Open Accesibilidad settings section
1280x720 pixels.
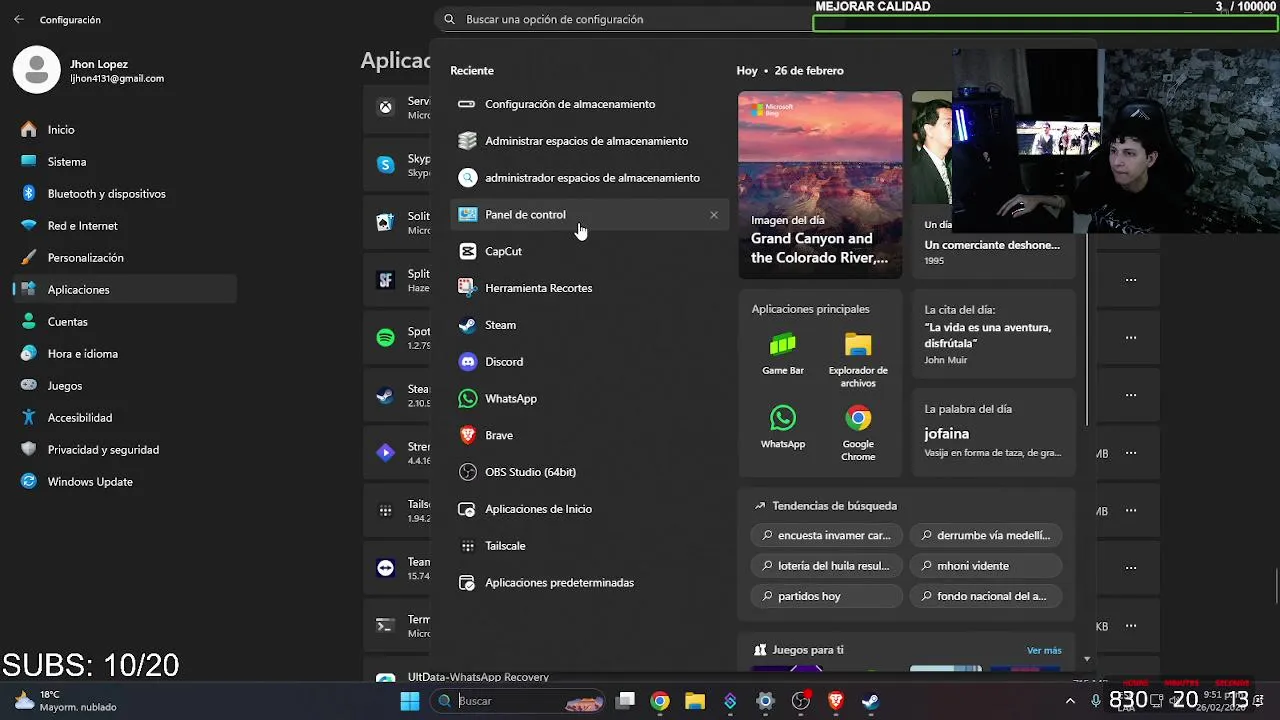[x=125, y=418]
